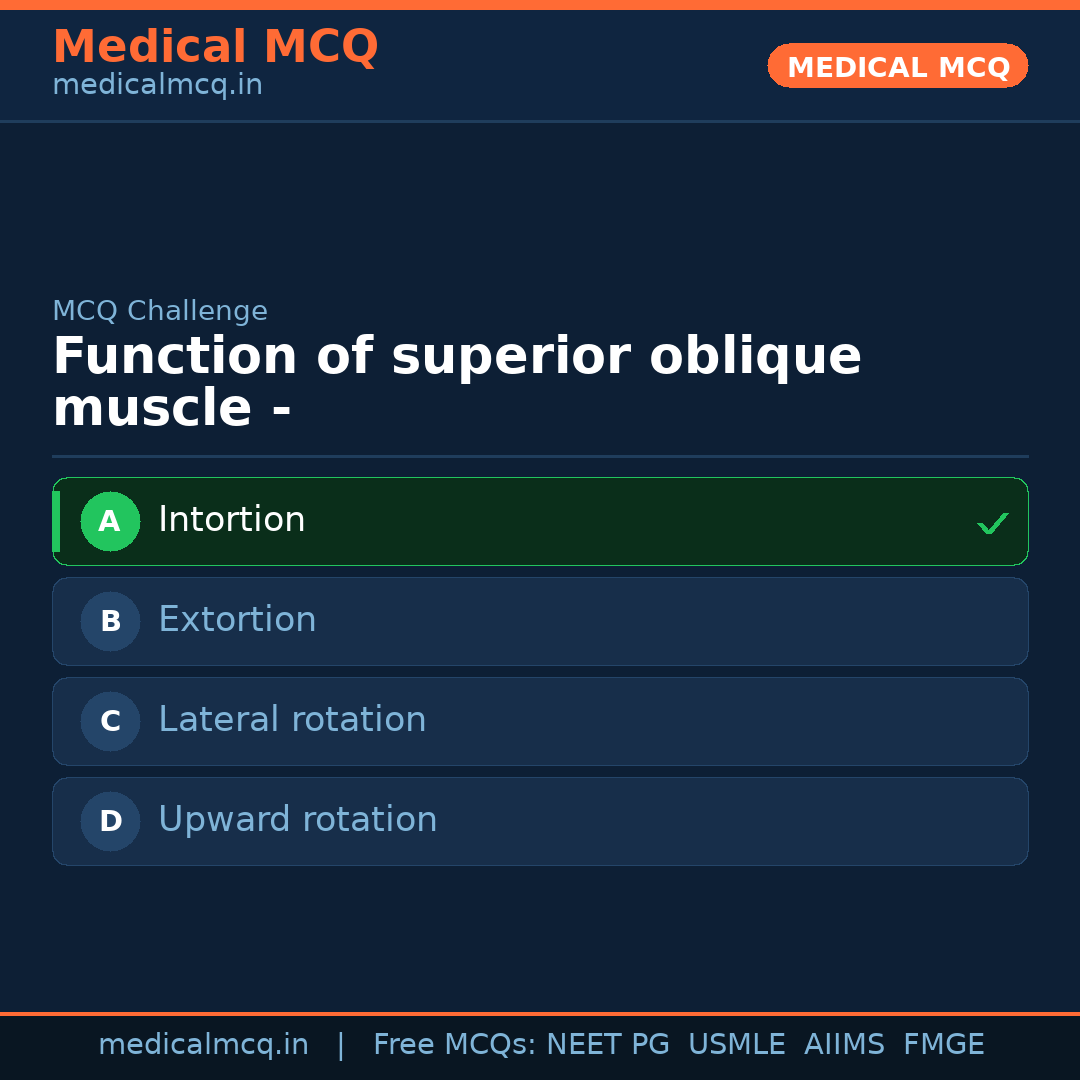Click the medicalmcq.in footer link
The image size is (1080, 1080).
(x=203, y=1043)
